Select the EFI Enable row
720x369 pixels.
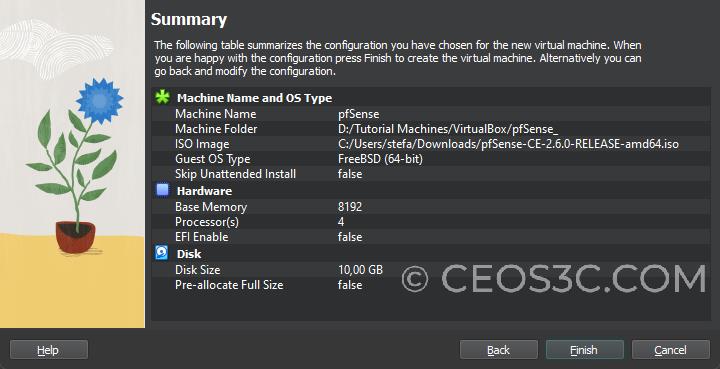point(431,237)
